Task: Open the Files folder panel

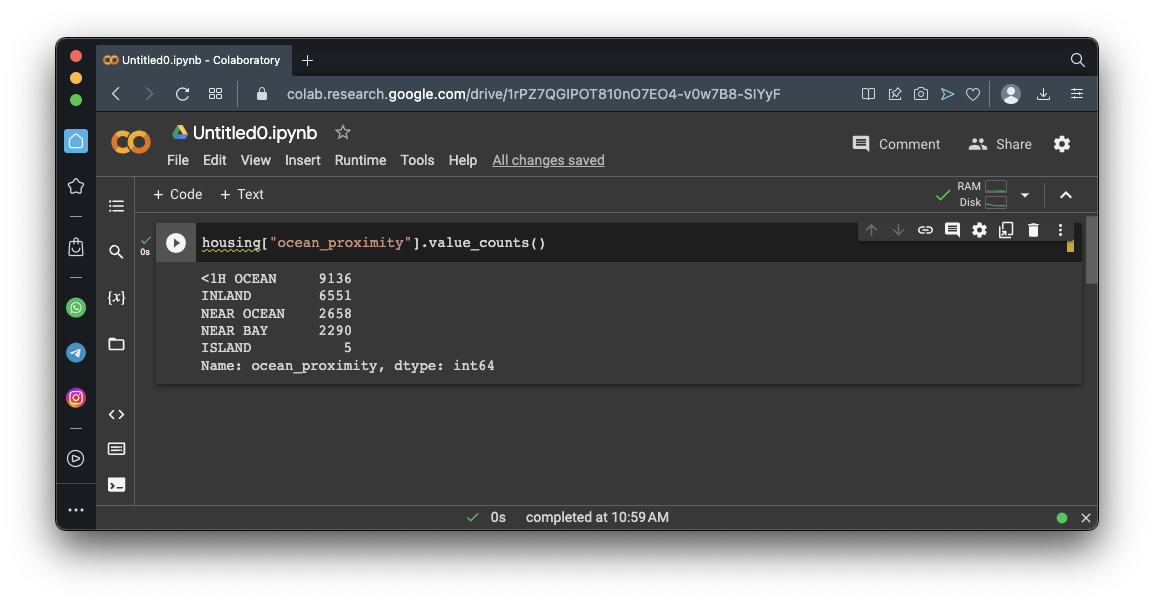Action: [117, 344]
